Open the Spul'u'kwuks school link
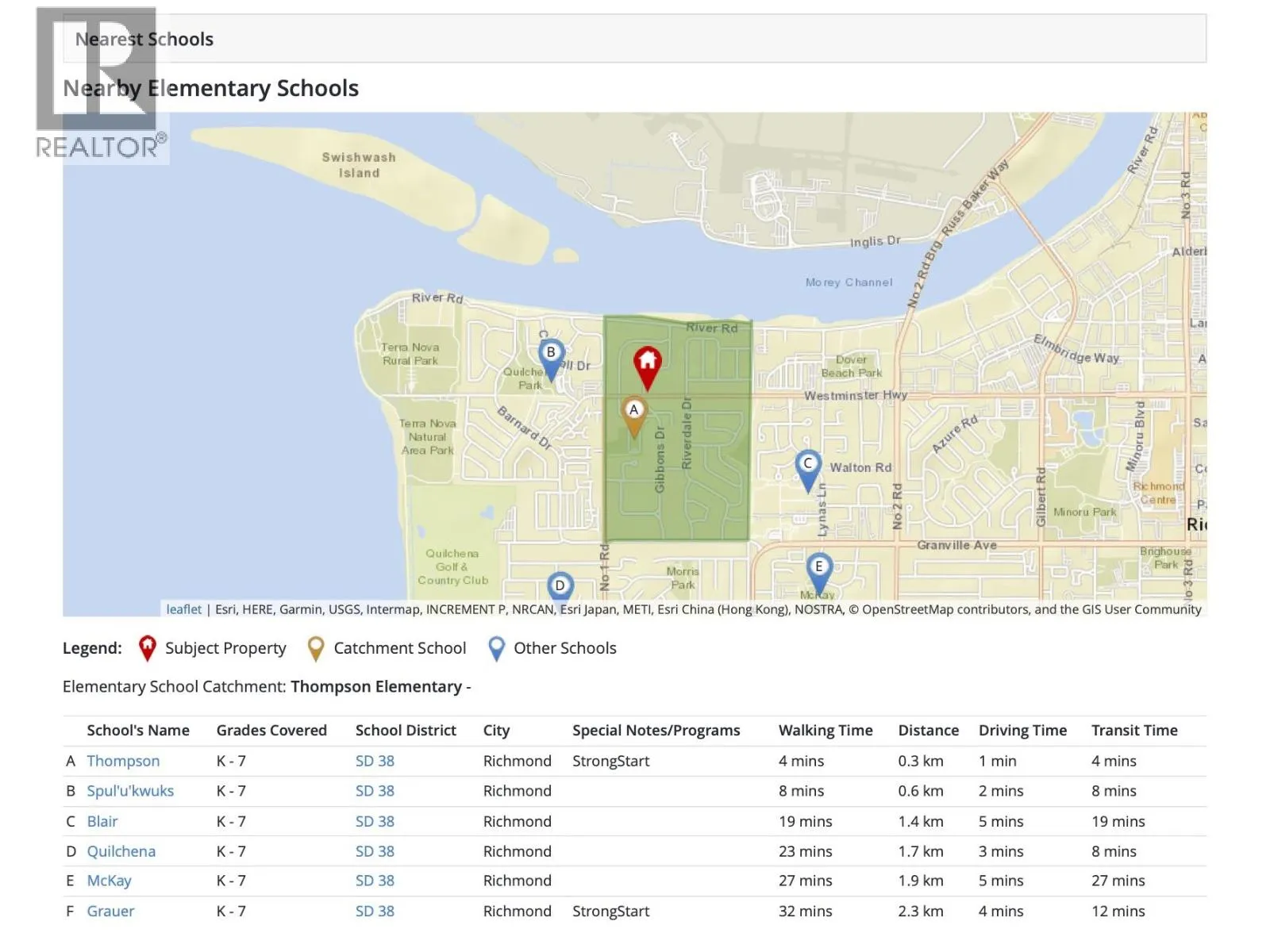The image size is (1270, 952). (x=130, y=791)
